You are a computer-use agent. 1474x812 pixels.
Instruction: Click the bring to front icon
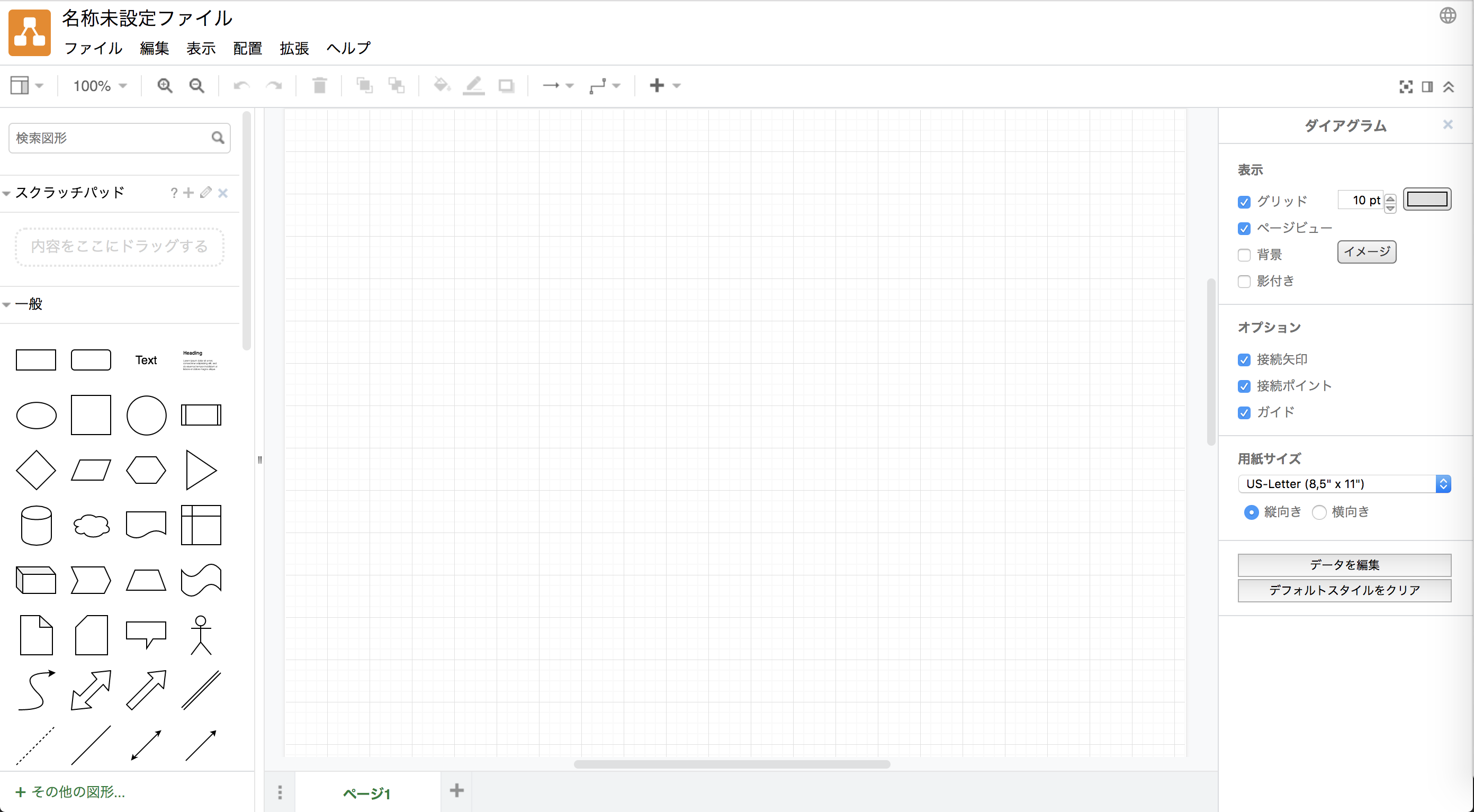click(364, 86)
